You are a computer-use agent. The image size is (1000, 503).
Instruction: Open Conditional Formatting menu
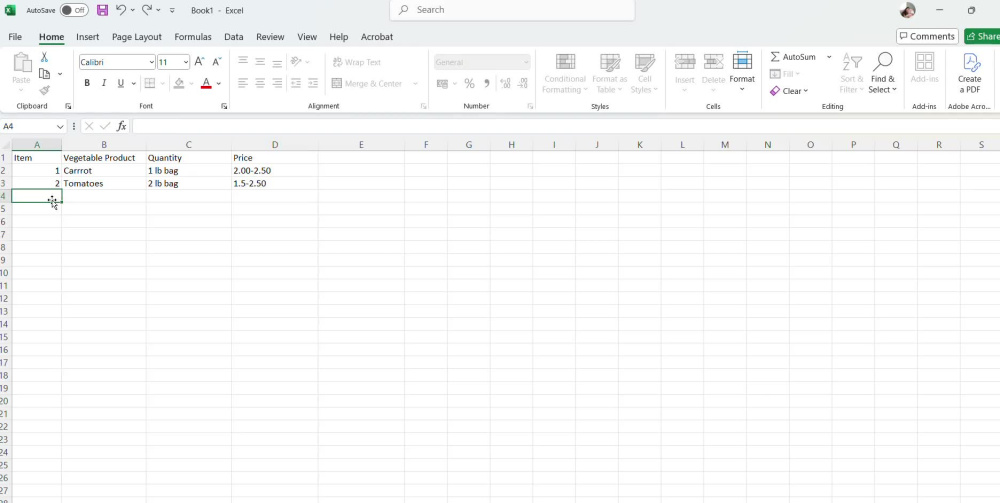tap(565, 73)
